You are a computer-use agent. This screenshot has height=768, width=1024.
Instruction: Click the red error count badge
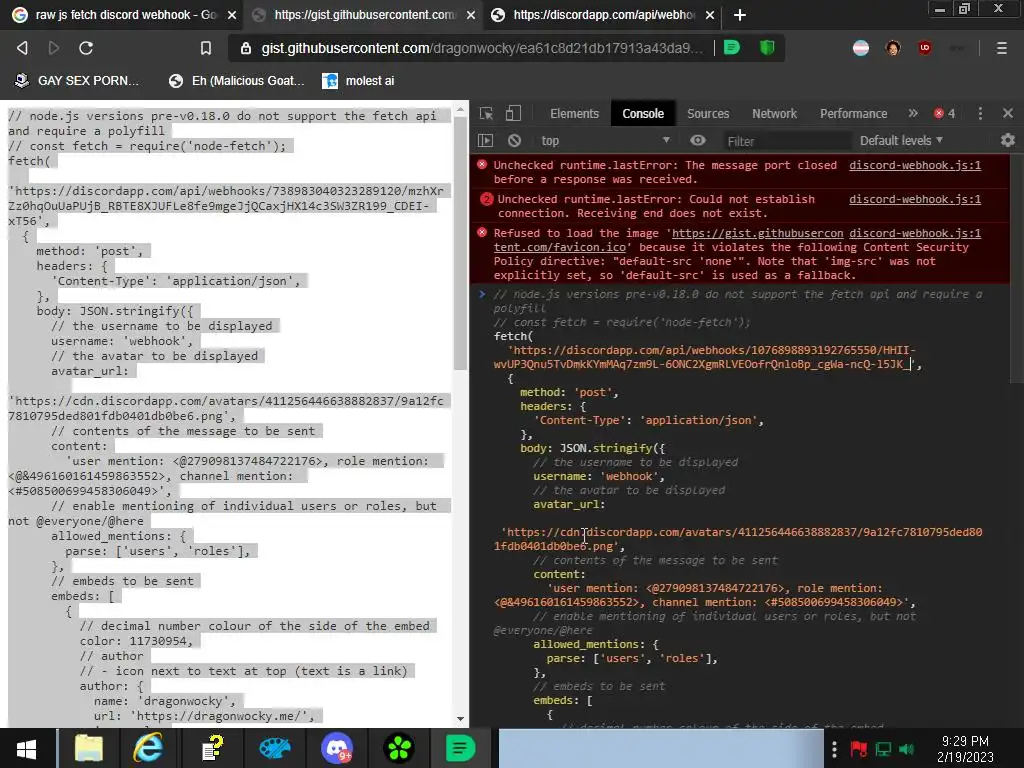pos(944,114)
